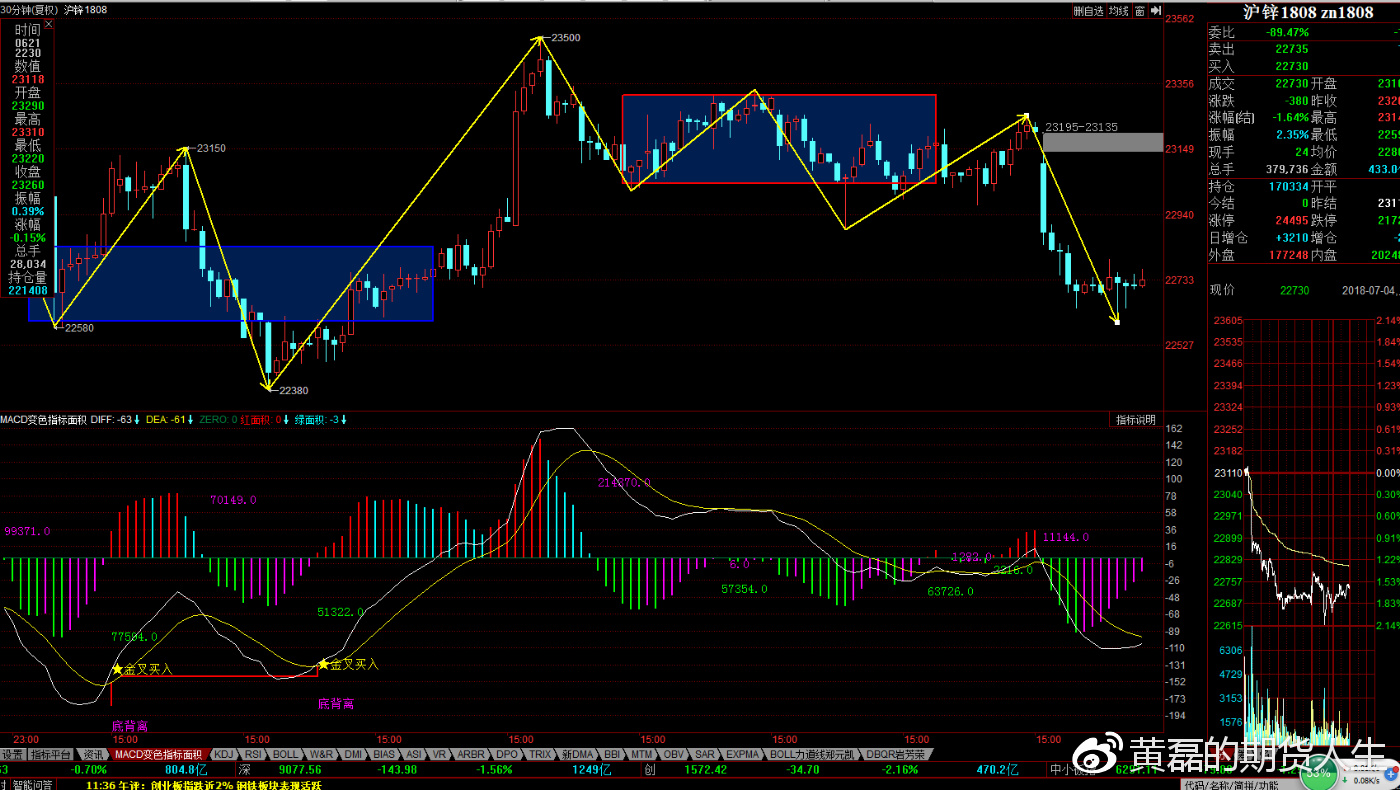Screen dimensions: 1400x790
Task: Select the BOLL indicator tab
Action: [286, 754]
